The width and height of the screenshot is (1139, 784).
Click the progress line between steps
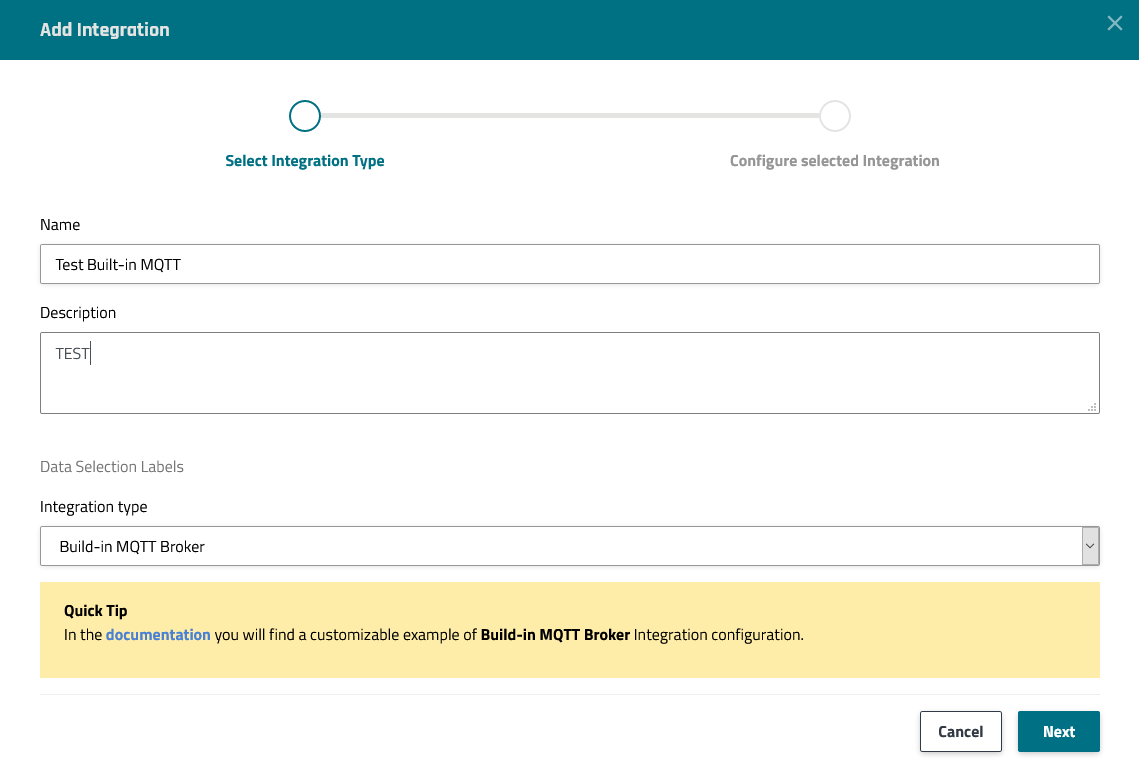coord(570,115)
